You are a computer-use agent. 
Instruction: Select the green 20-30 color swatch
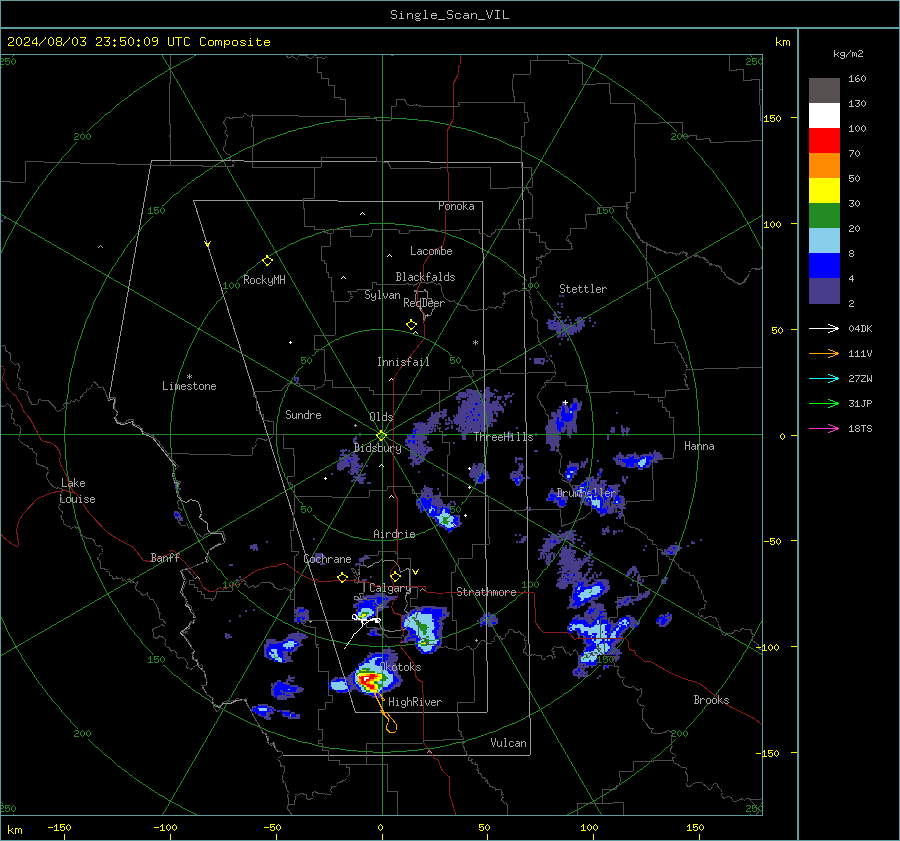pyautogui.click(x=824, y=216)
